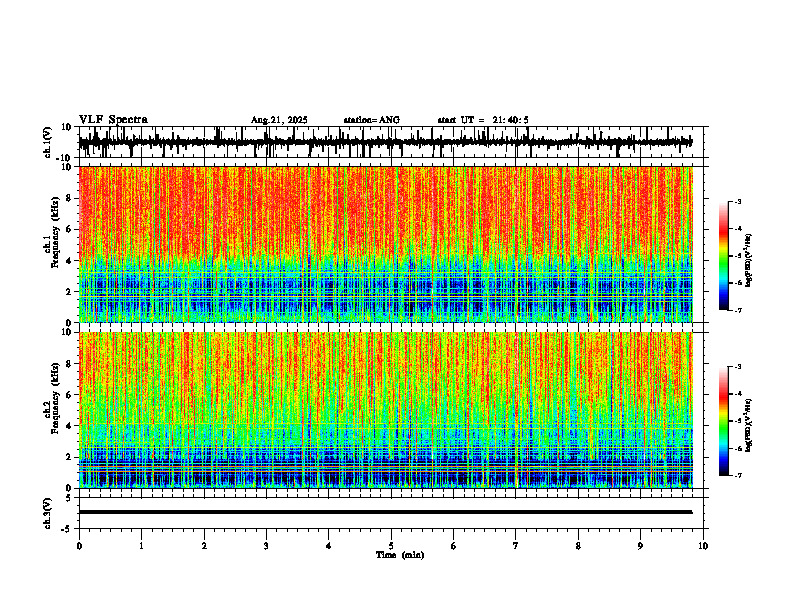This screenshot has height=612, width=792.
Task: Click the flat ch.3 voltage trace line
Action: tap(385, 512)
